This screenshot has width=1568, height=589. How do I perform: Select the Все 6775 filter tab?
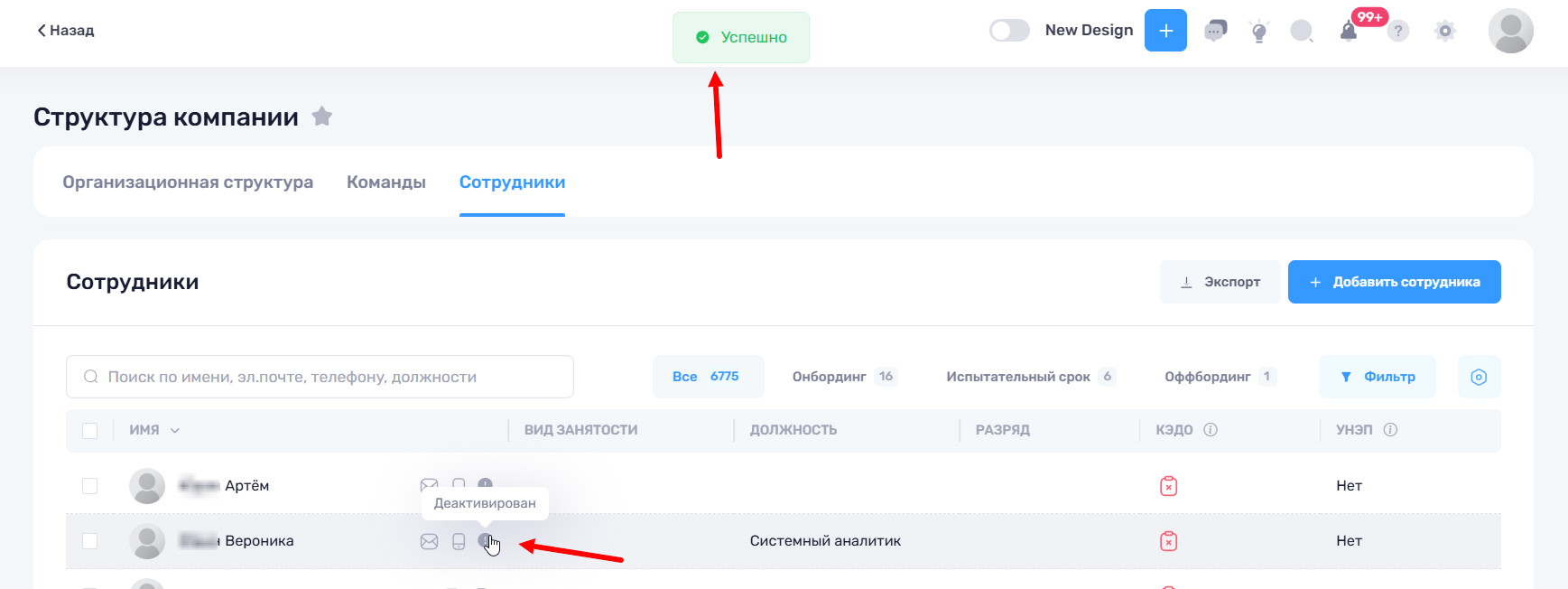point(708,377)
